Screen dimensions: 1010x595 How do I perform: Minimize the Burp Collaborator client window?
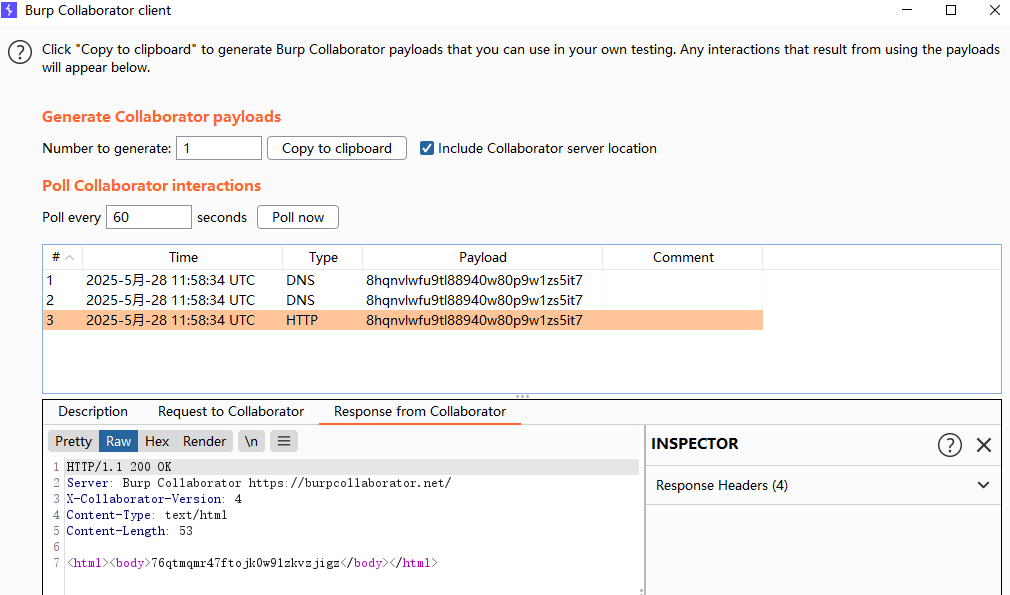pyautogui.click(x=907, y=10)
